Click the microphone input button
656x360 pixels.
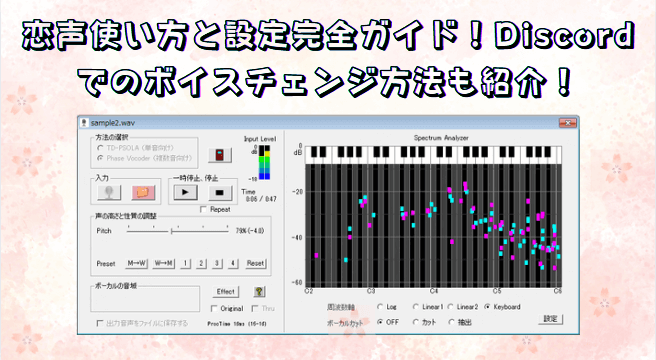click(x=109, y=193)
